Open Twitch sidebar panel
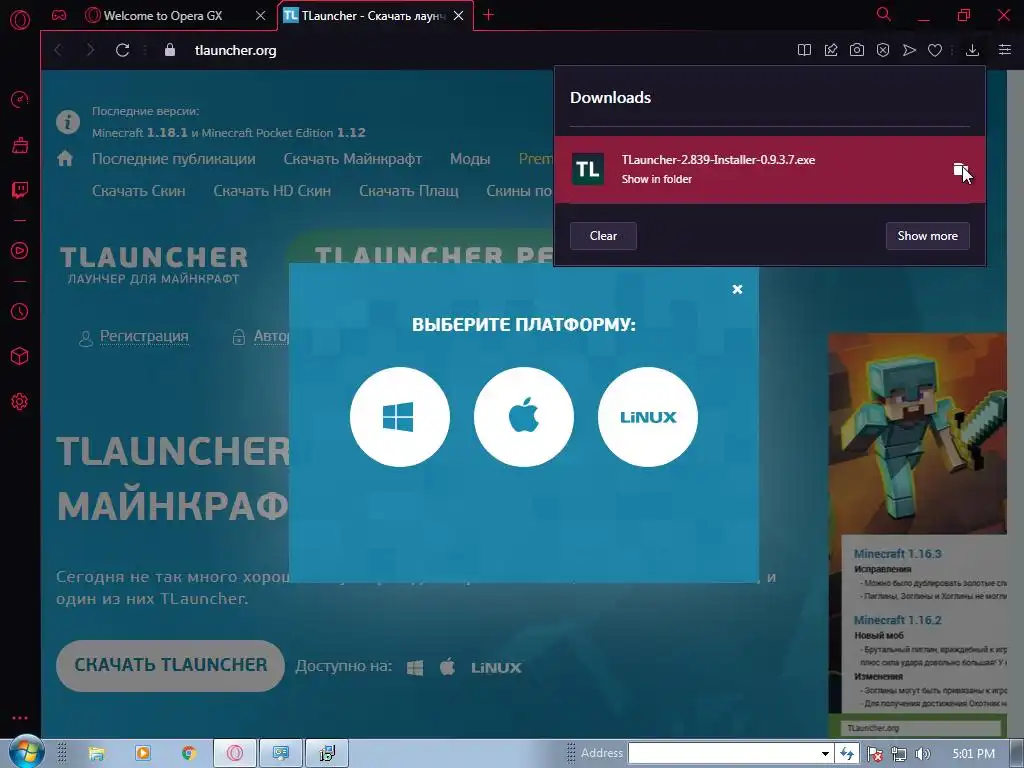 click(x=20, y=190)
